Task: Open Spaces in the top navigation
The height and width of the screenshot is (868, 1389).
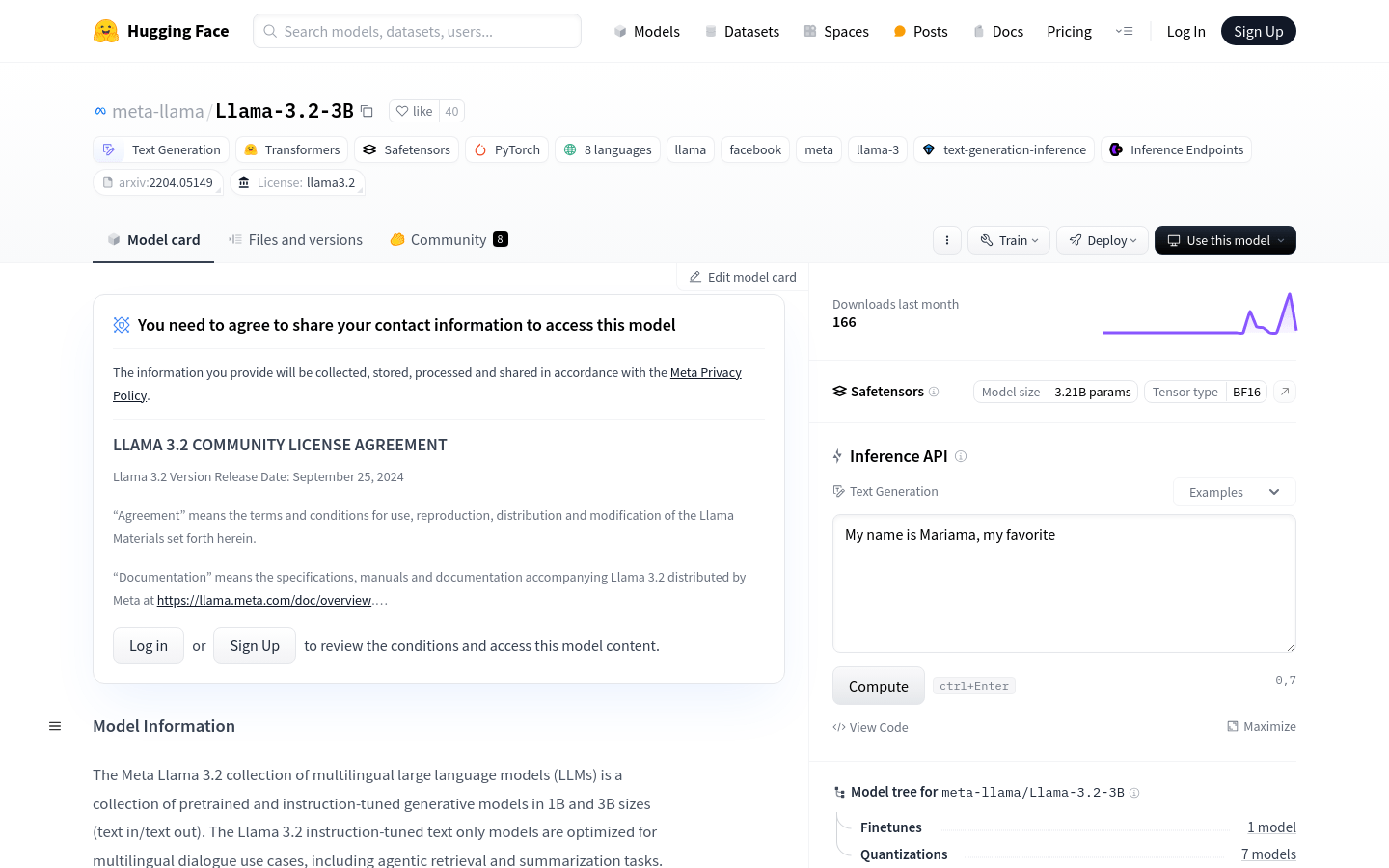Action: tap(836, 31)
